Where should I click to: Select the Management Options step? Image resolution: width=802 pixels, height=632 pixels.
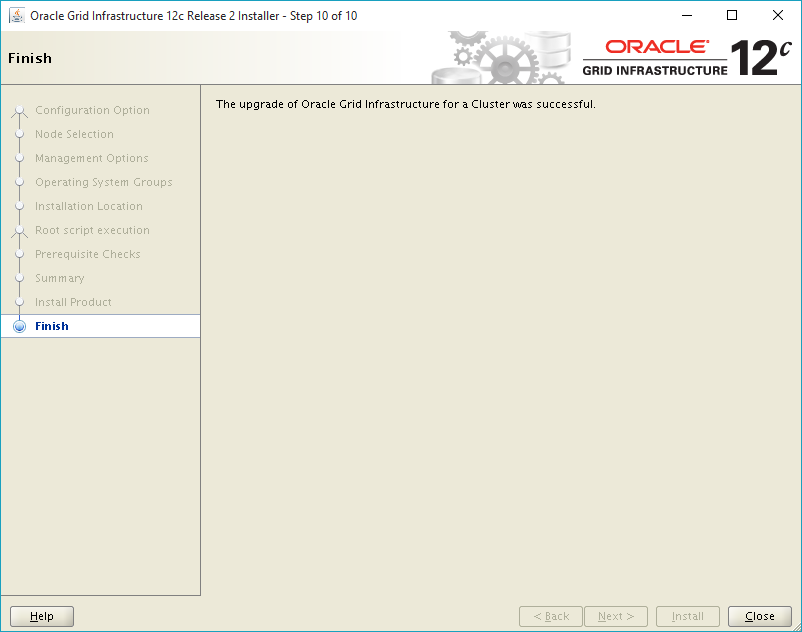(x=92, y=159)
